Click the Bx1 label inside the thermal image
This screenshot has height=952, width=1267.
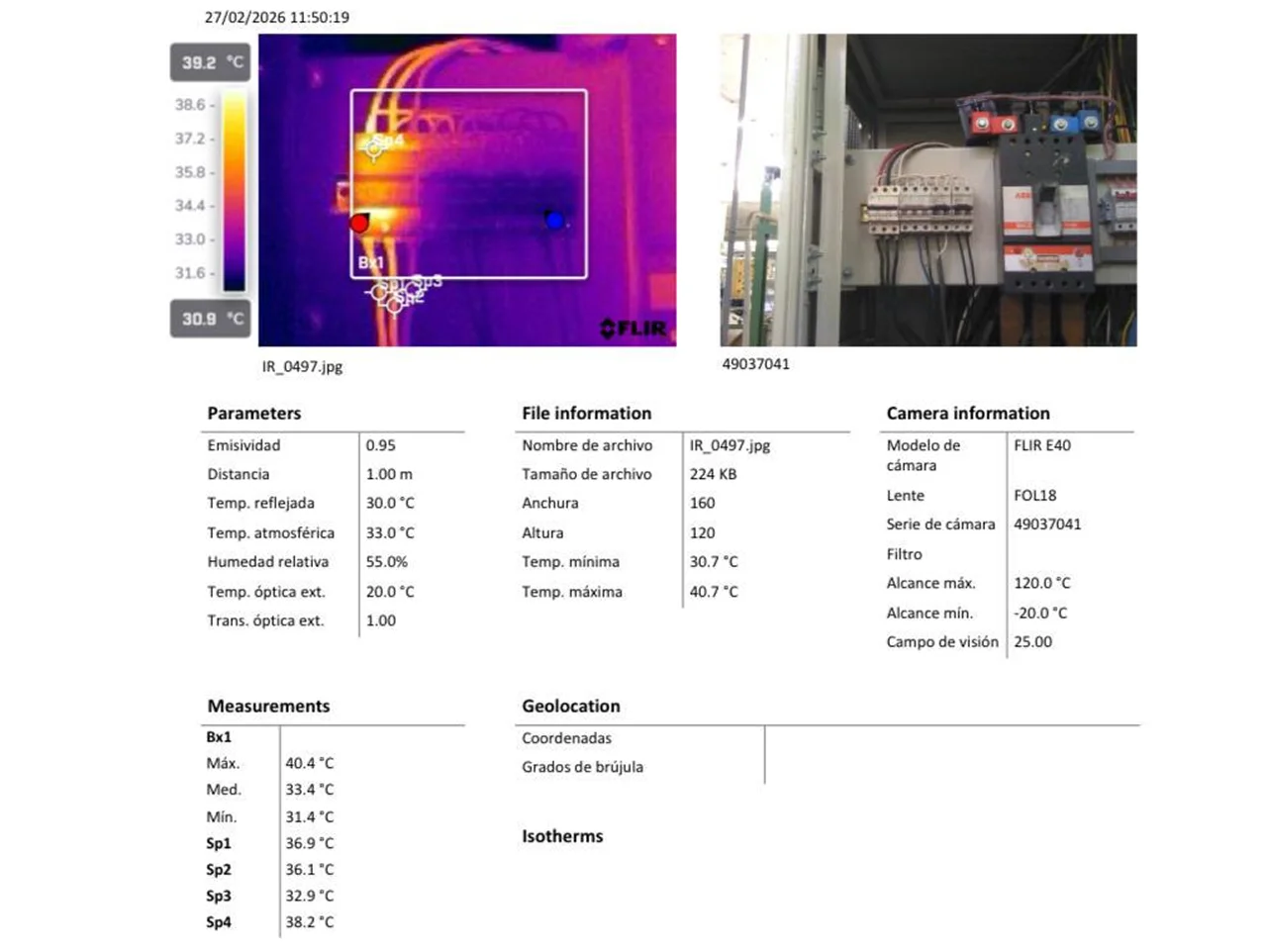point(371,262)
